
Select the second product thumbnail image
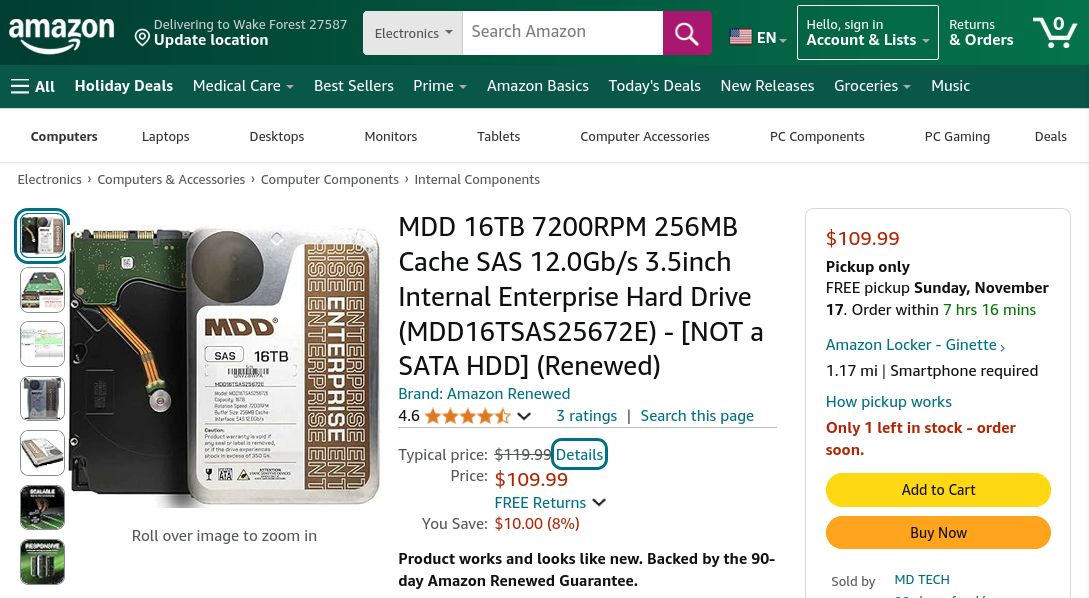click(42, 290)
